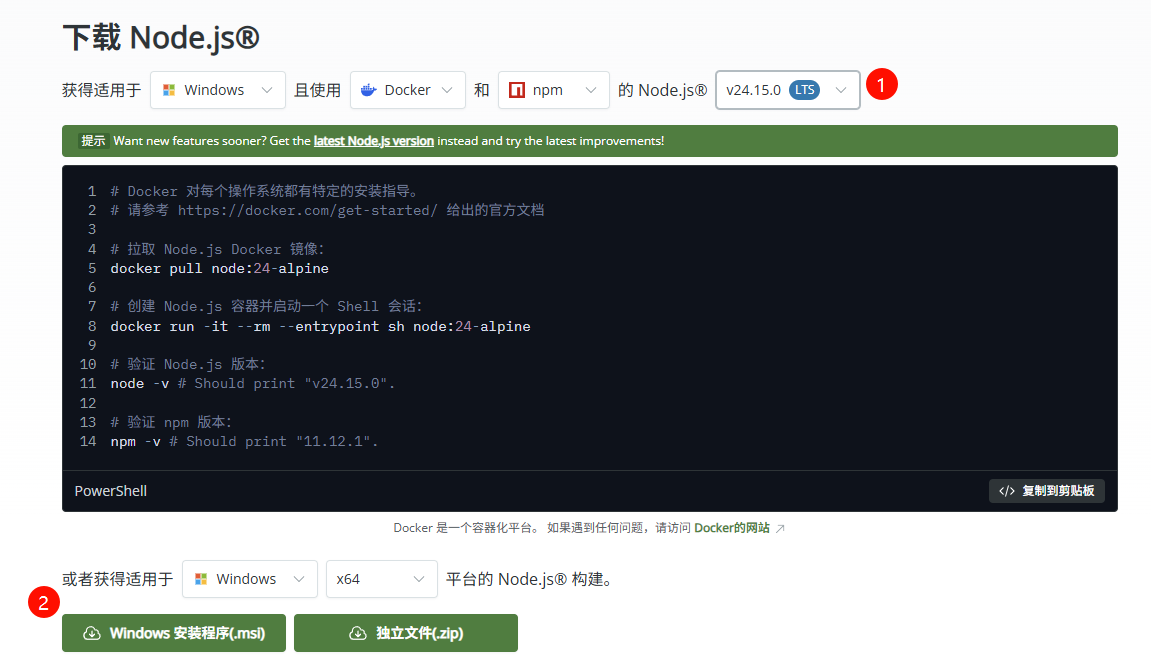Click code line 'docker run -it --rm --entrypoint sh node:24-alpine'

[x=321, y=326]
